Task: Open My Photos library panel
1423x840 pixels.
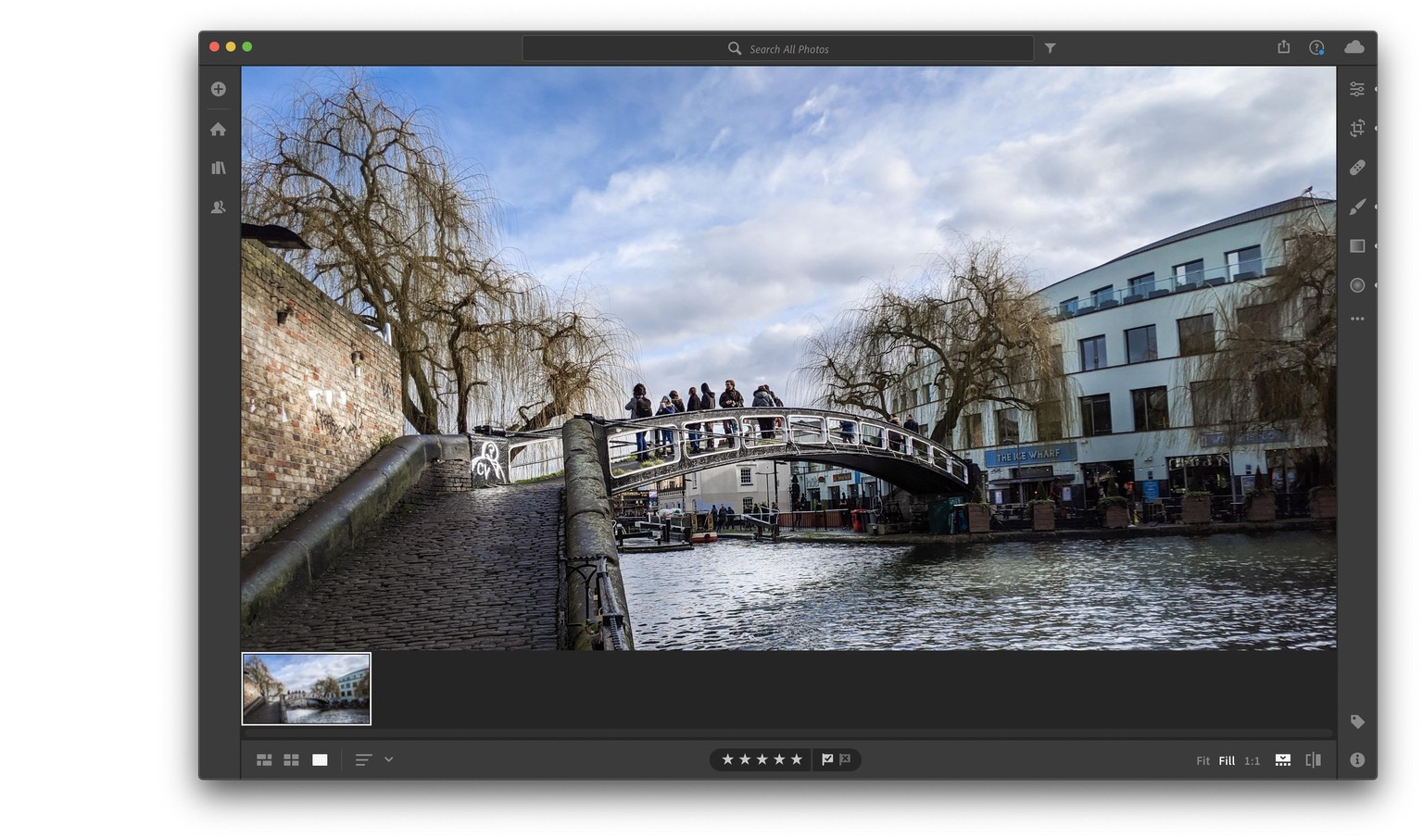Action: point(219,168)
